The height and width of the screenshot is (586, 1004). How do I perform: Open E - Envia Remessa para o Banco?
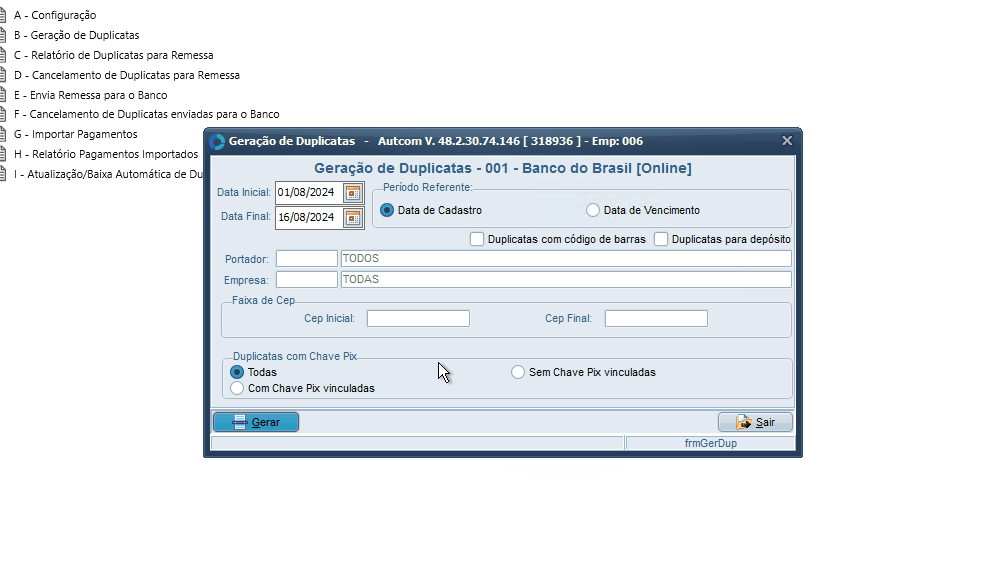click(90, 95)
